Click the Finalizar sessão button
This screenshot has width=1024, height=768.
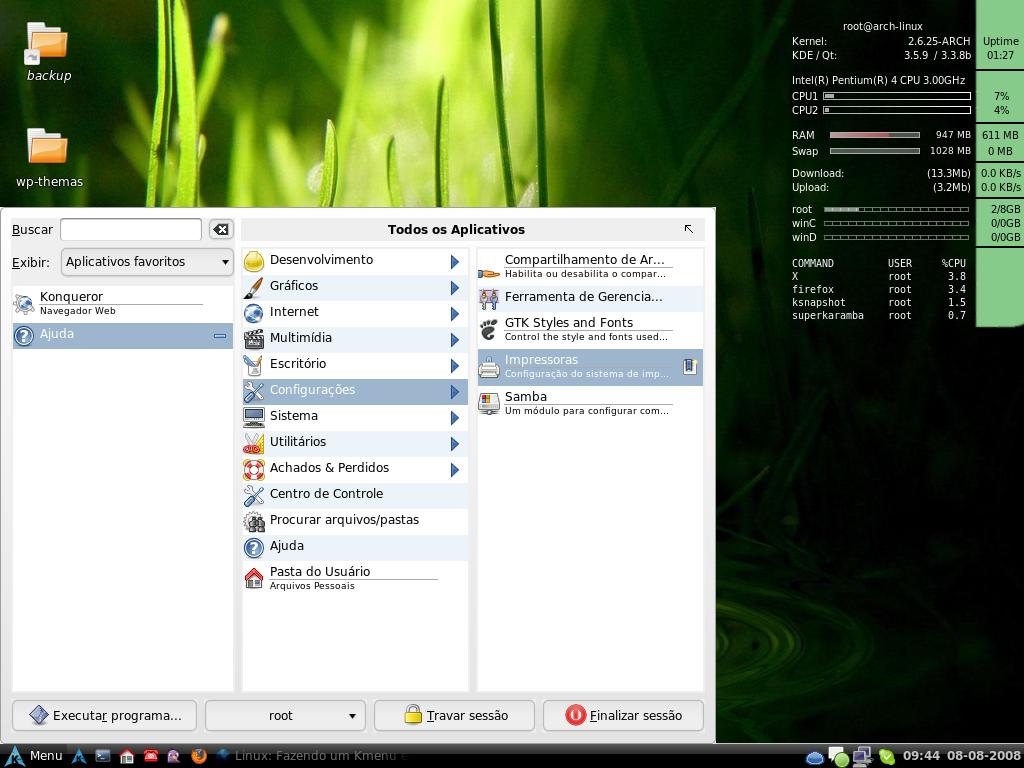pyautogui.click(x=623, y=716)
